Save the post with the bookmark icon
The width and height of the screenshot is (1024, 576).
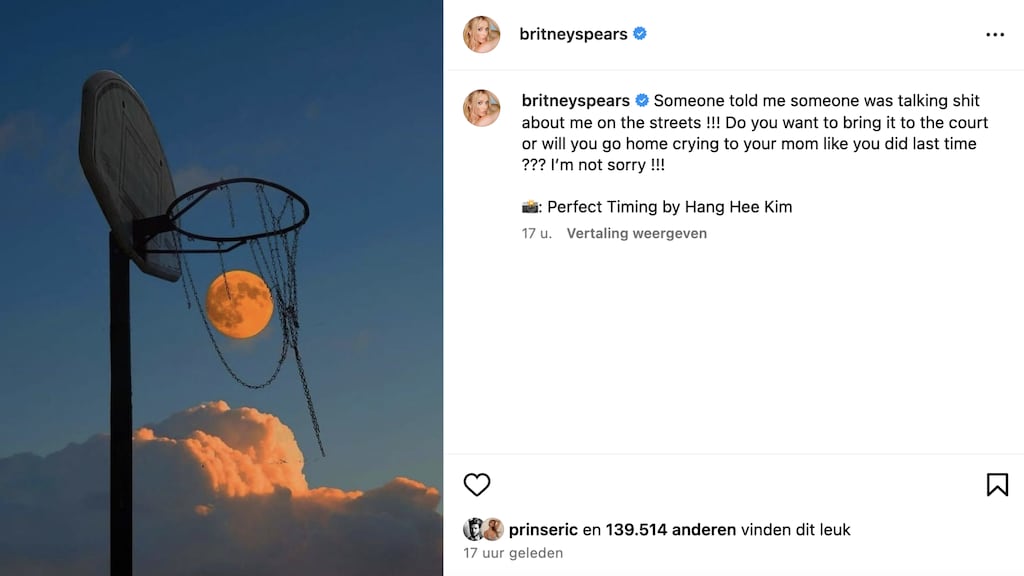click(997, 485)
